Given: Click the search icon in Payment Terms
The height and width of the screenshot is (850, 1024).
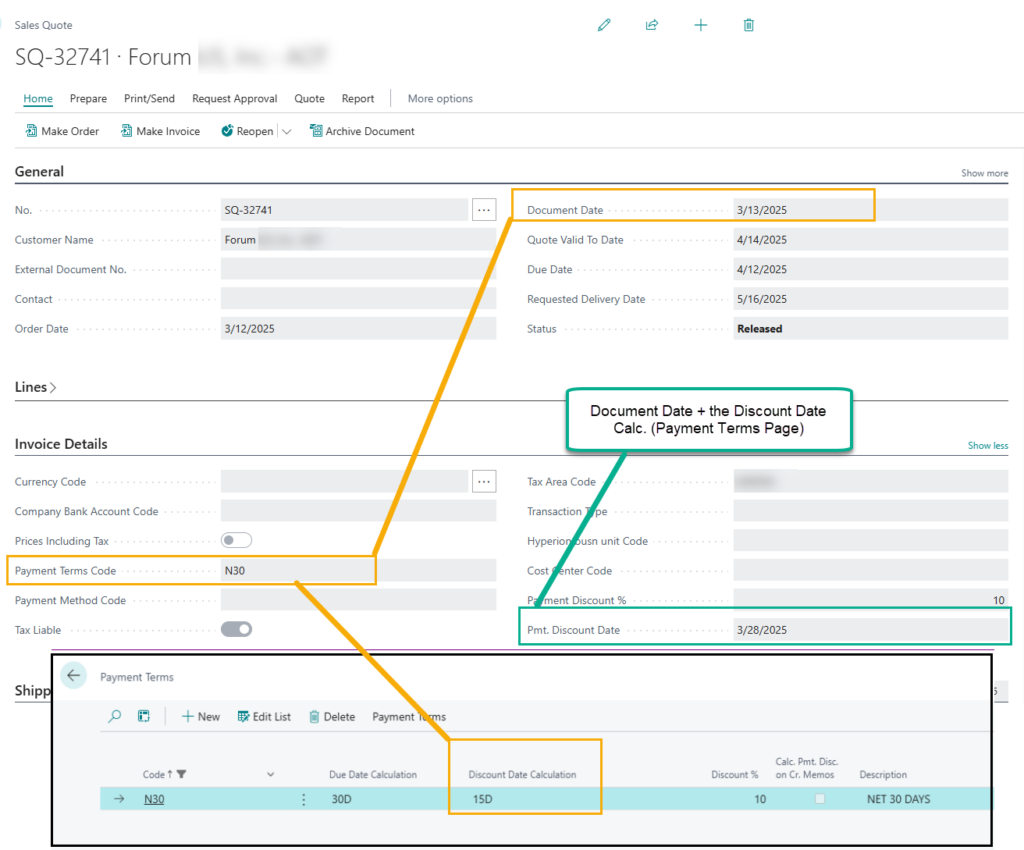Looking at the screenshot, I should point(114,716).
